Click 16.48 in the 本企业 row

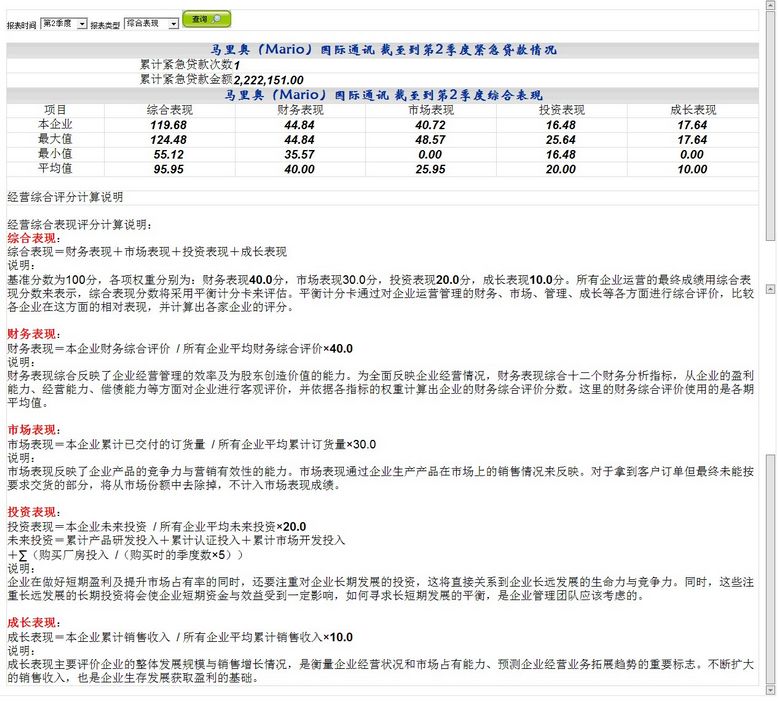tap(561, 125)
